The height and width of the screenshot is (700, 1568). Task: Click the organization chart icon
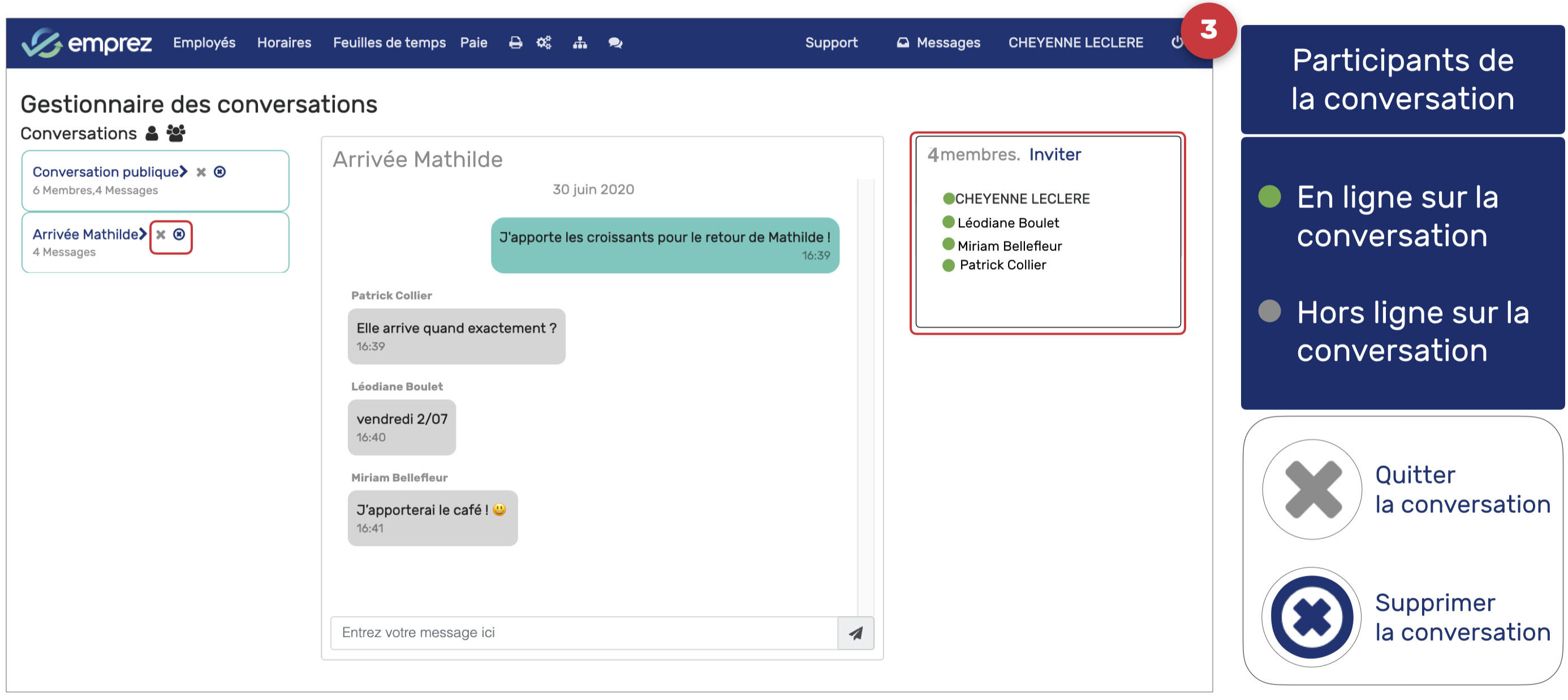tap(579, 42)
